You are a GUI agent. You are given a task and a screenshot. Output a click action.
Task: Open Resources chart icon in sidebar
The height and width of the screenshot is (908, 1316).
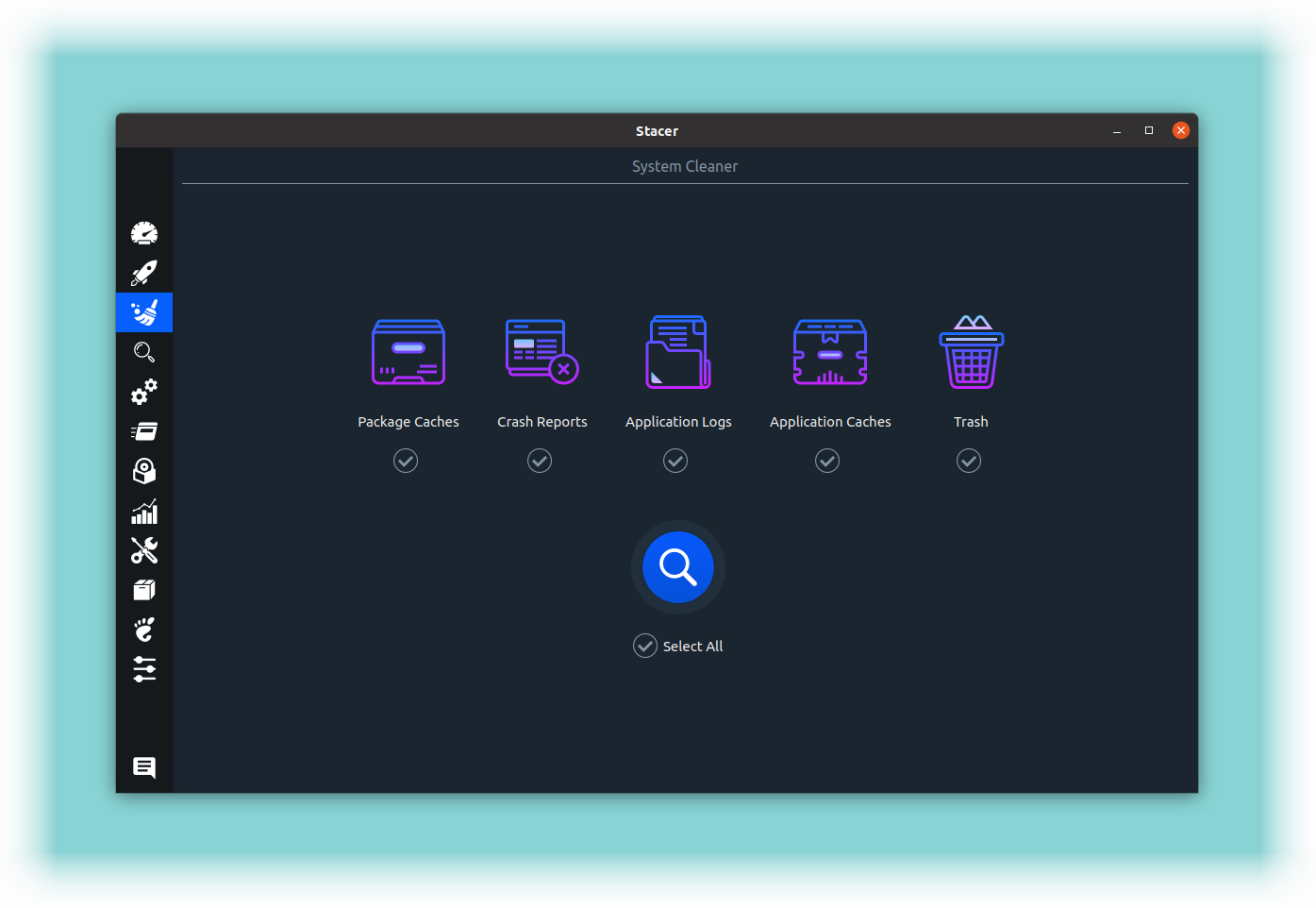144,512
